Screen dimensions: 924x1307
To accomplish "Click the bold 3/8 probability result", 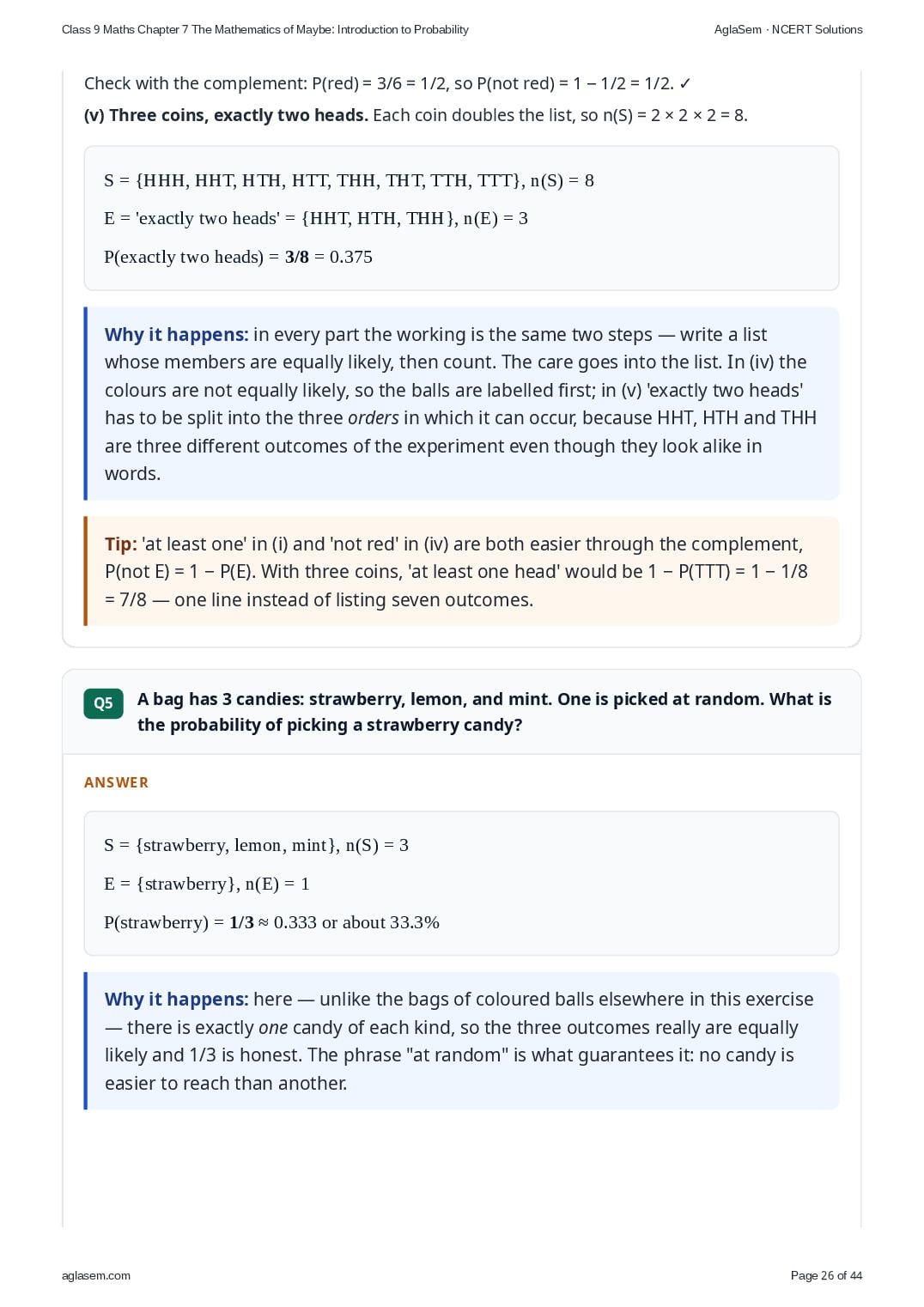I will click(x=296, y=257).
